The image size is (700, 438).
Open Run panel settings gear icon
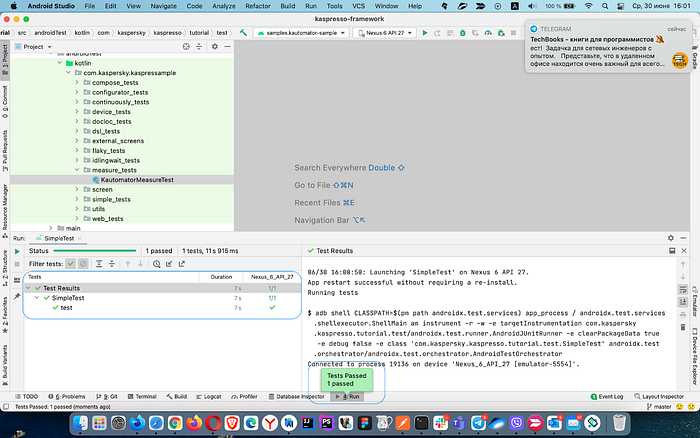click(671, 238)
